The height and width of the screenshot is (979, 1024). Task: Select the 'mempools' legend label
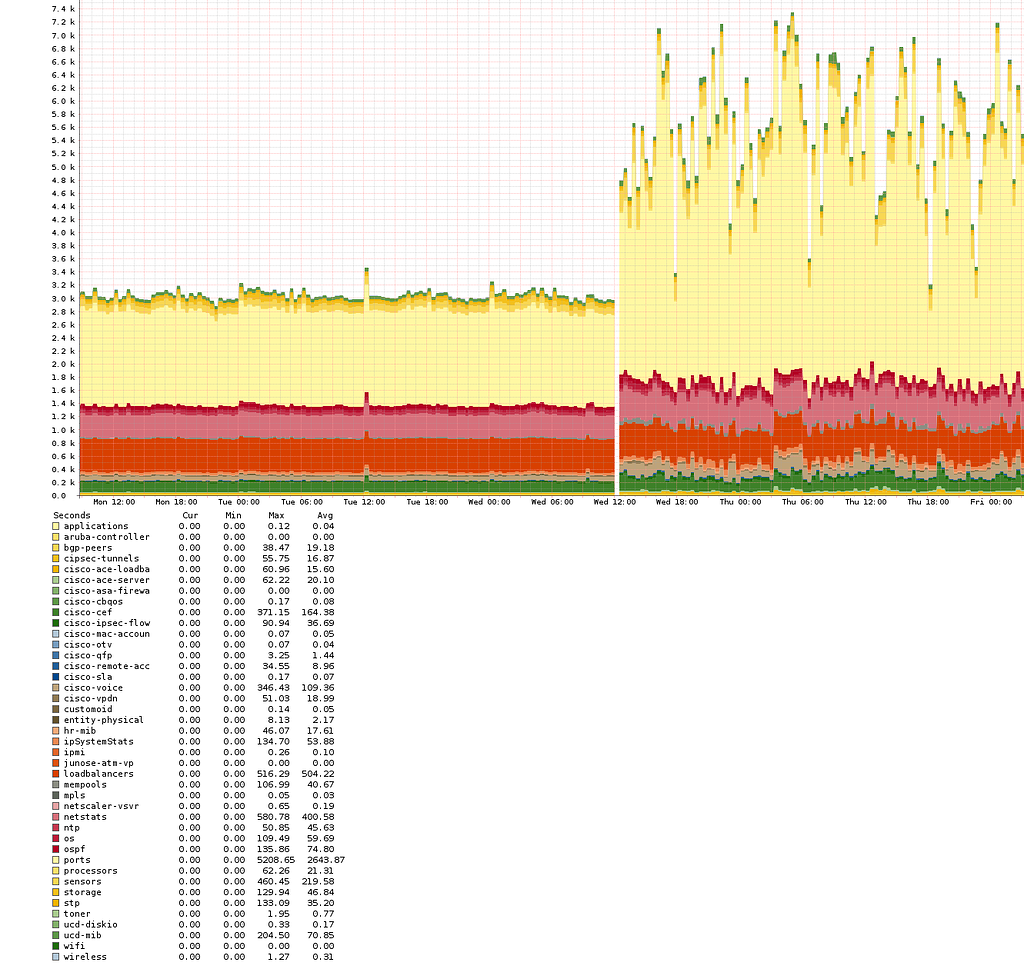pos(85,784)
